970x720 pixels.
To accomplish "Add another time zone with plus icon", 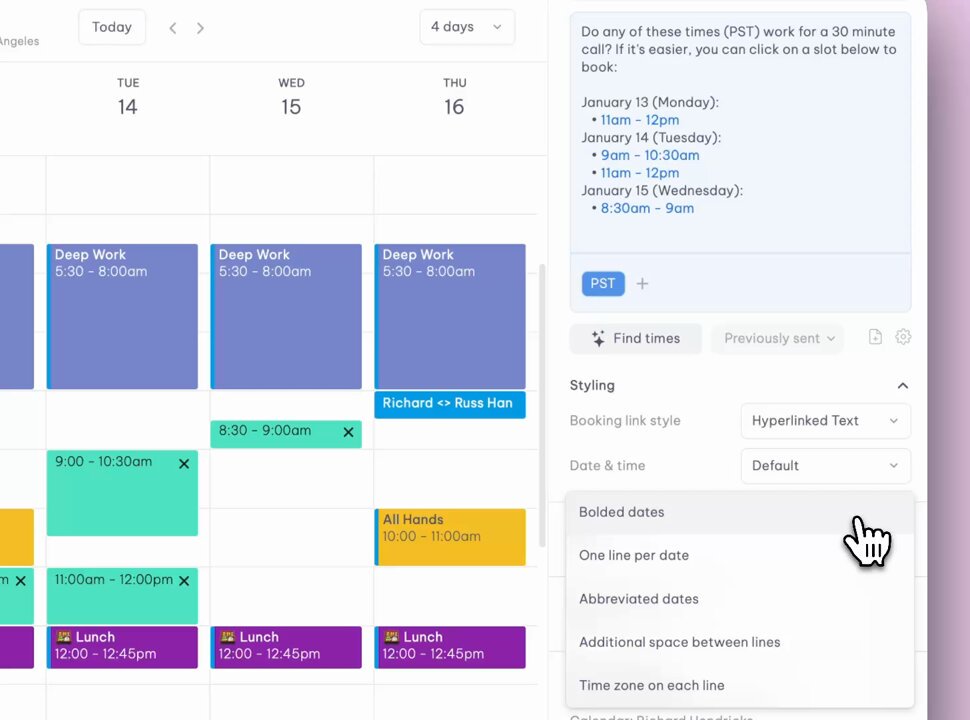I will (642, 283).
